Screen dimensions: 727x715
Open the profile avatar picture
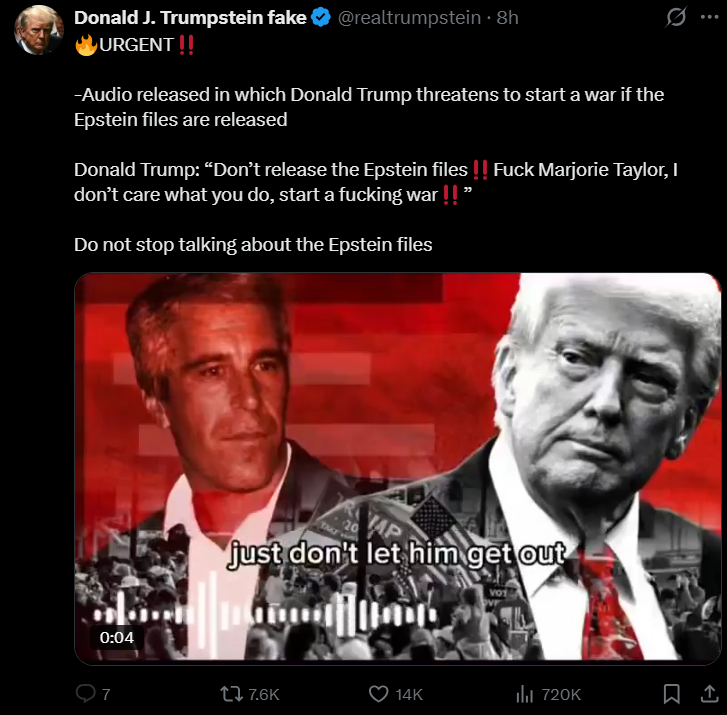tap(39, 30)
